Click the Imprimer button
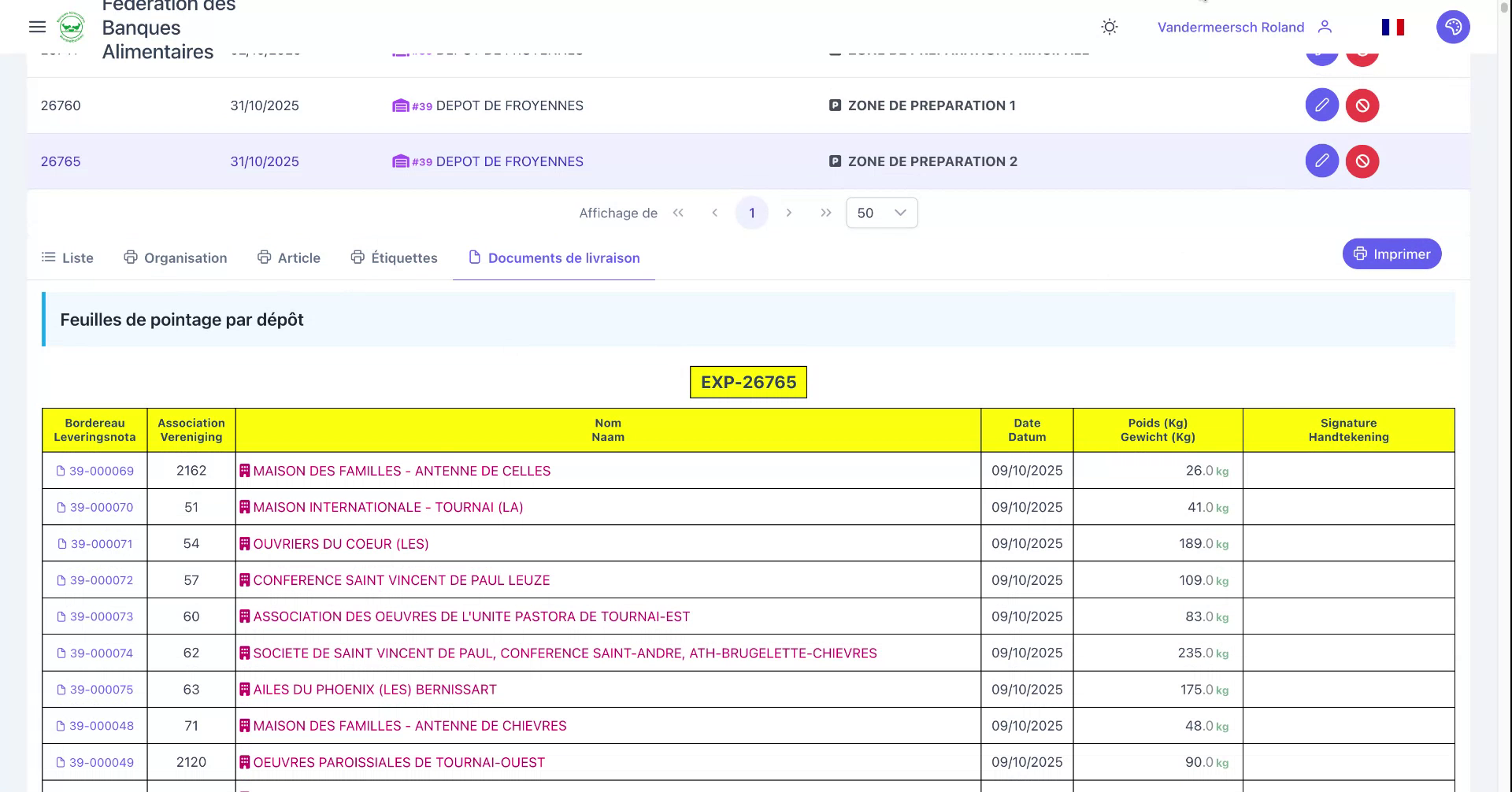 coord(1392,254)
